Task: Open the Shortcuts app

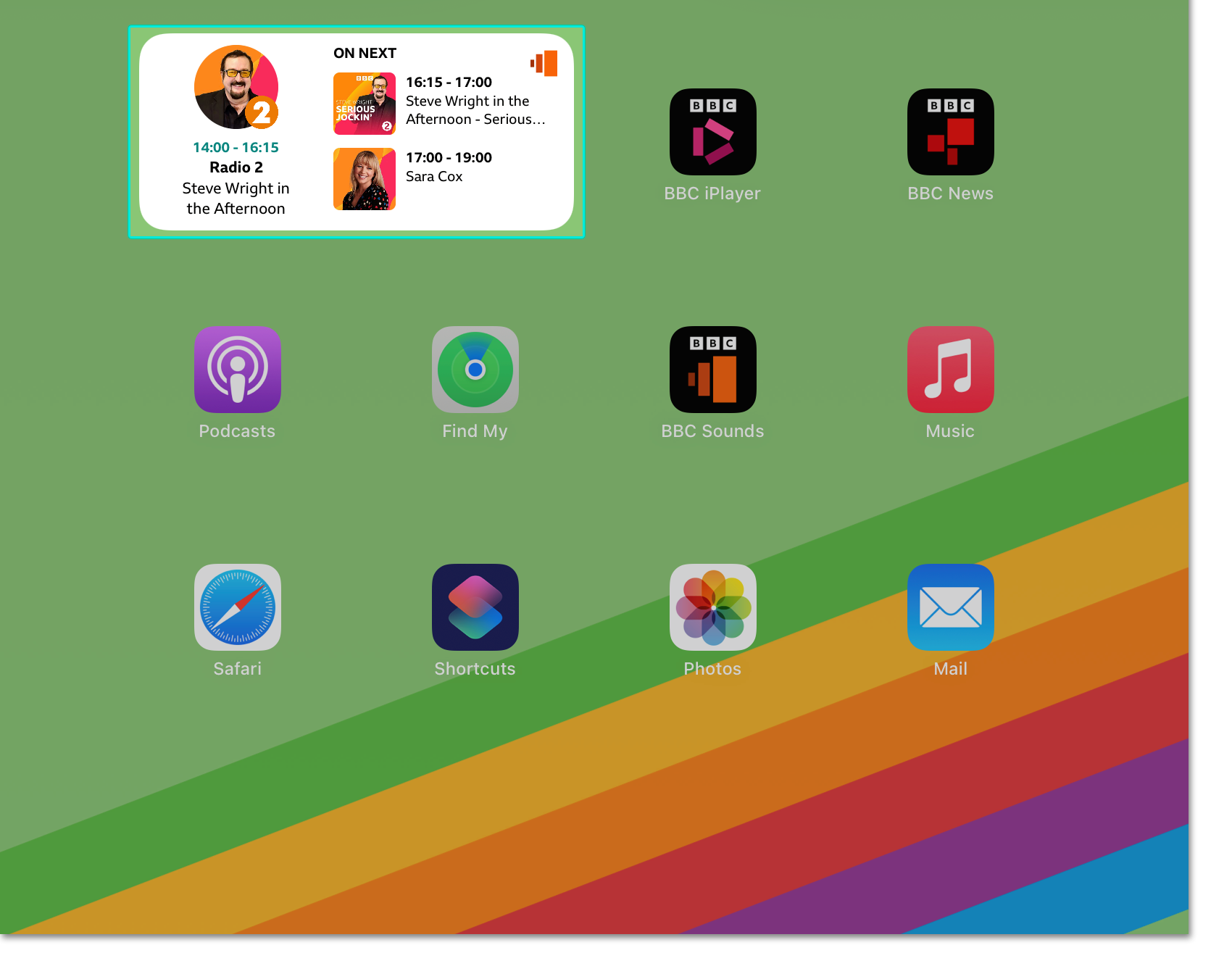Action: (475, 607)
